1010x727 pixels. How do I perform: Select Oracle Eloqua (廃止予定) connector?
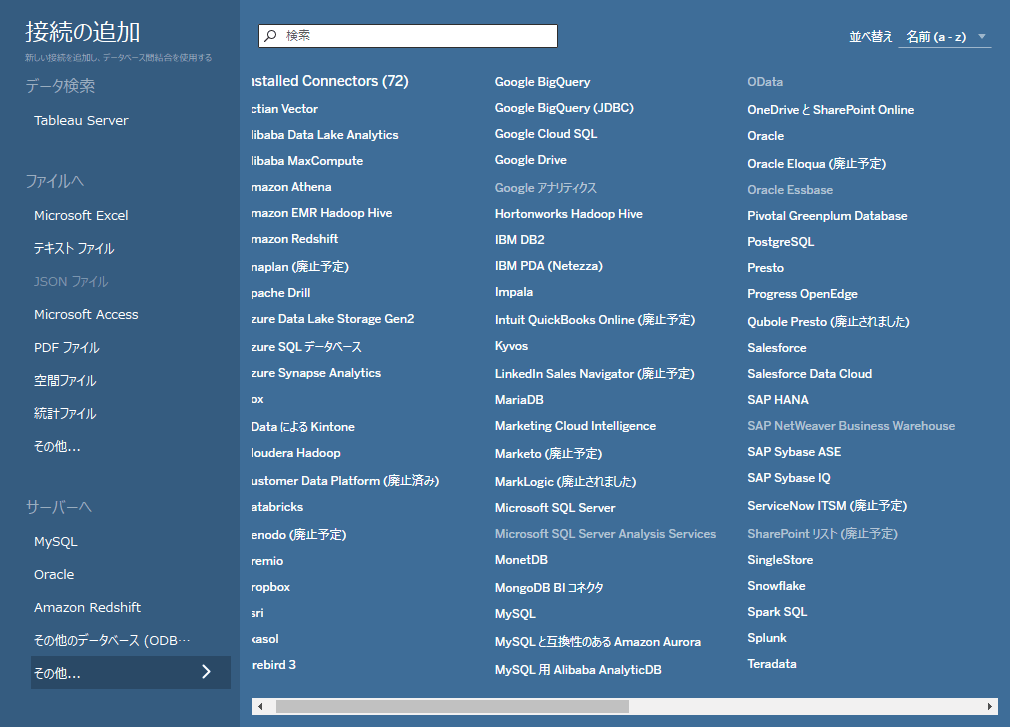(817, 164)
